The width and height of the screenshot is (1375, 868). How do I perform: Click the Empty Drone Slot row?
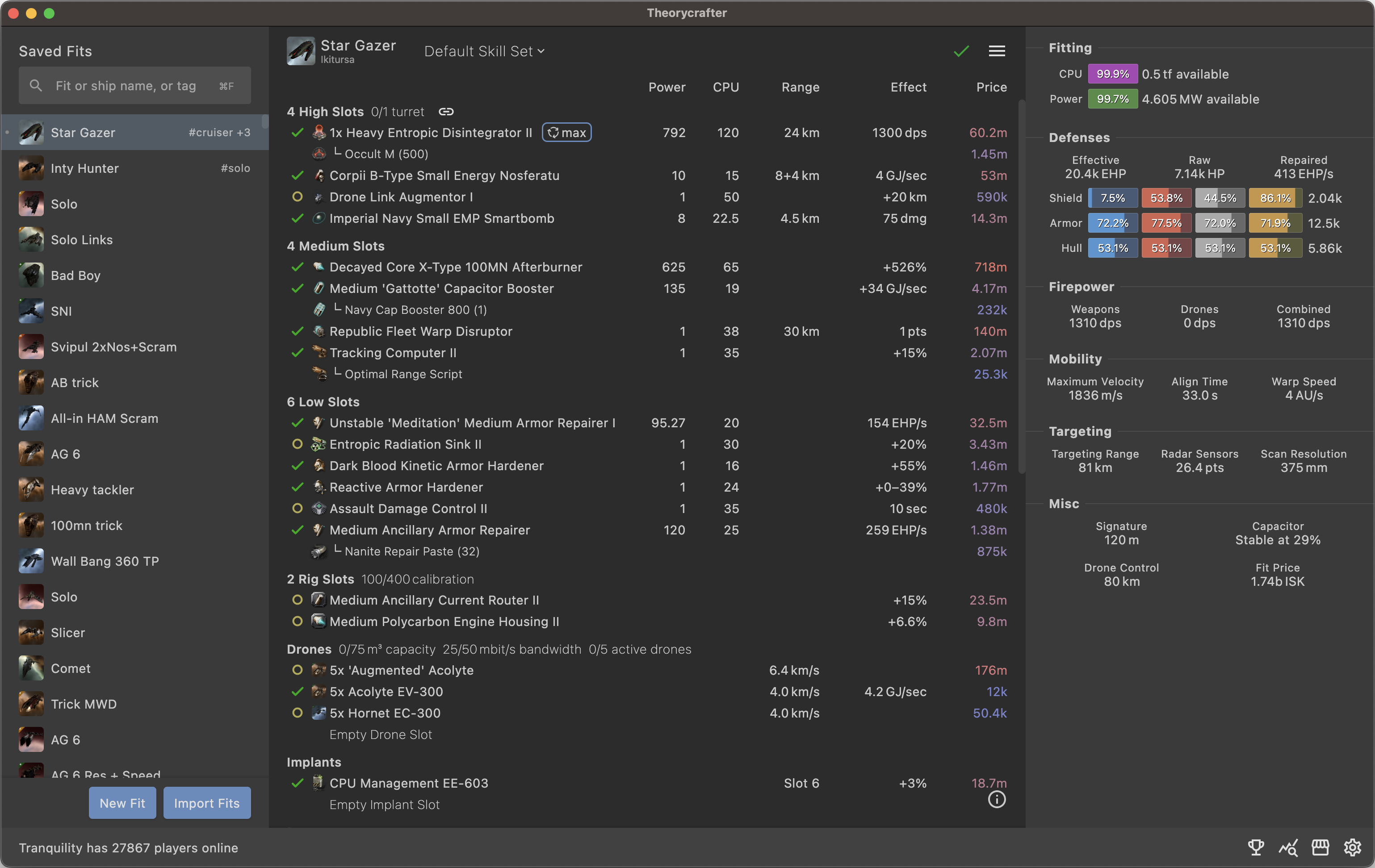click(x=381, y=734)
